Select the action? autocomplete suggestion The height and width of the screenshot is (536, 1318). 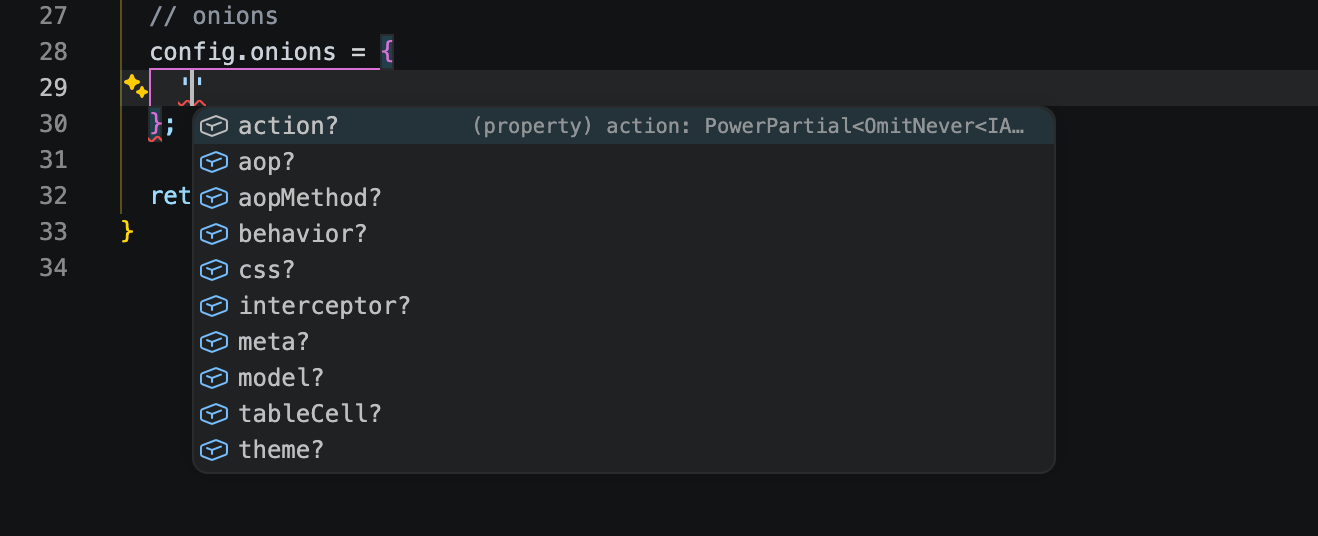(288, 126)
